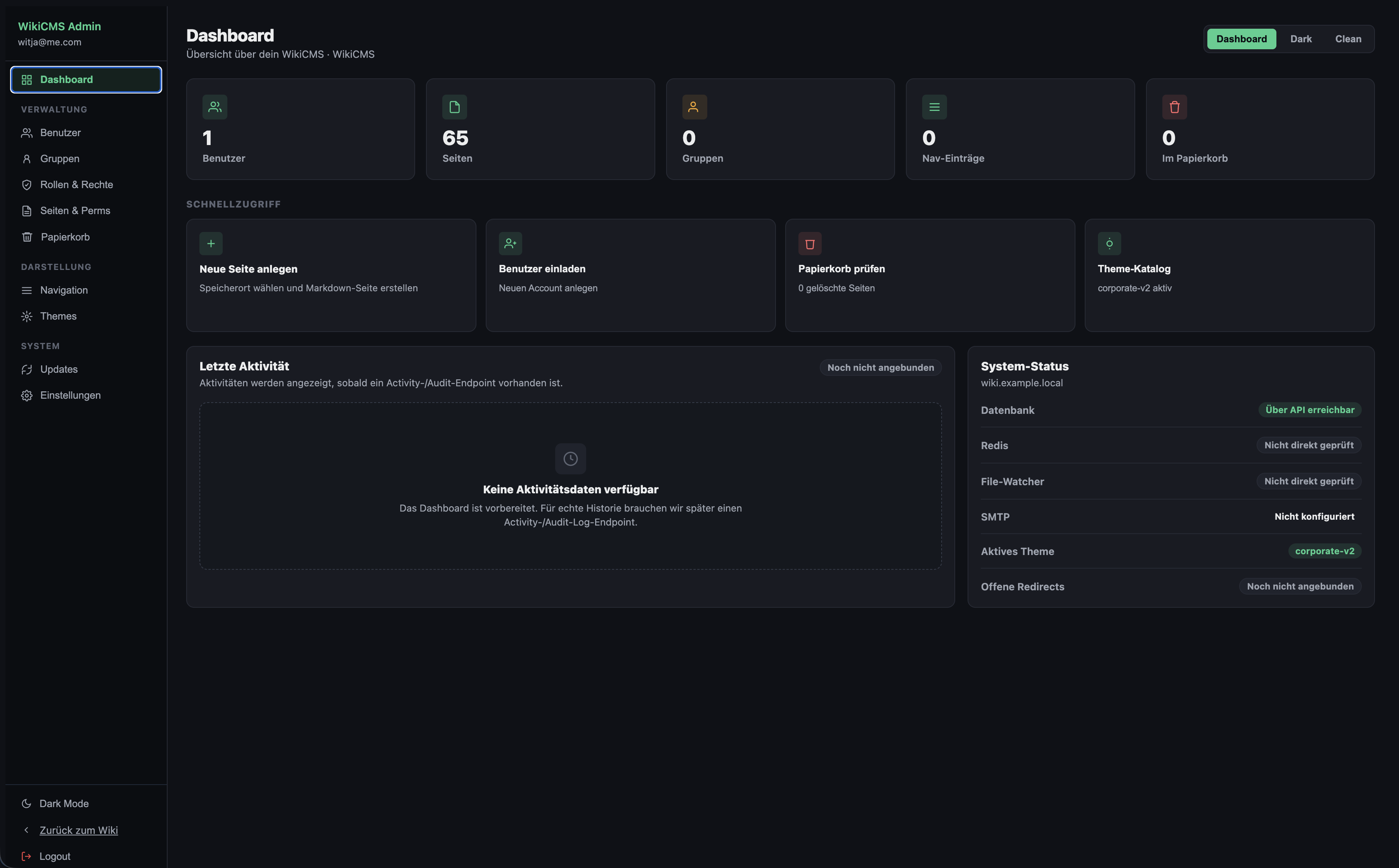Click the Benutzer users icon in sidebar

(x=26, y=133)
